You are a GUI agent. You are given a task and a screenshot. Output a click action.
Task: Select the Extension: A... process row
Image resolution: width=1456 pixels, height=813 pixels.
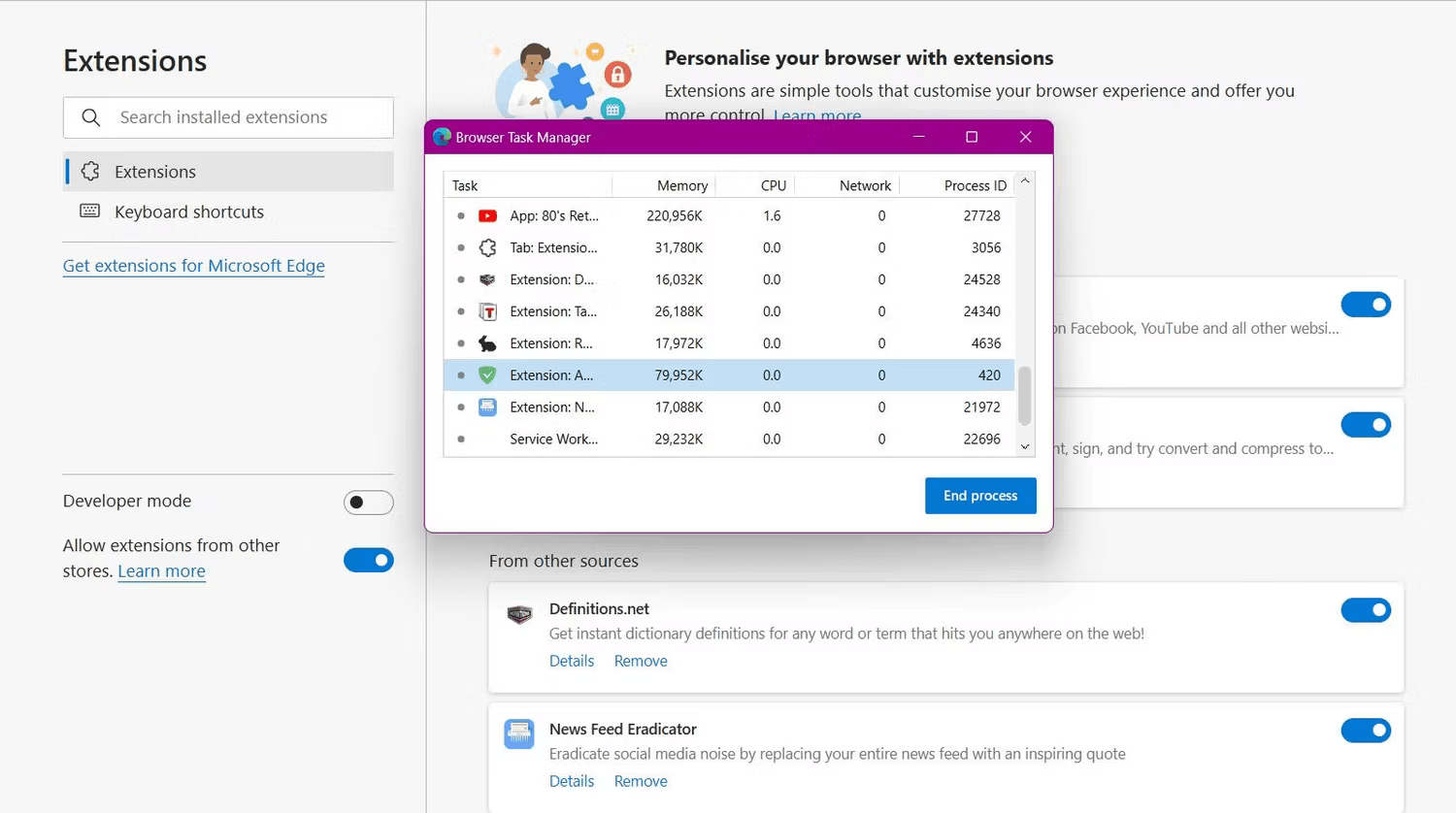[x=729, y=375]
